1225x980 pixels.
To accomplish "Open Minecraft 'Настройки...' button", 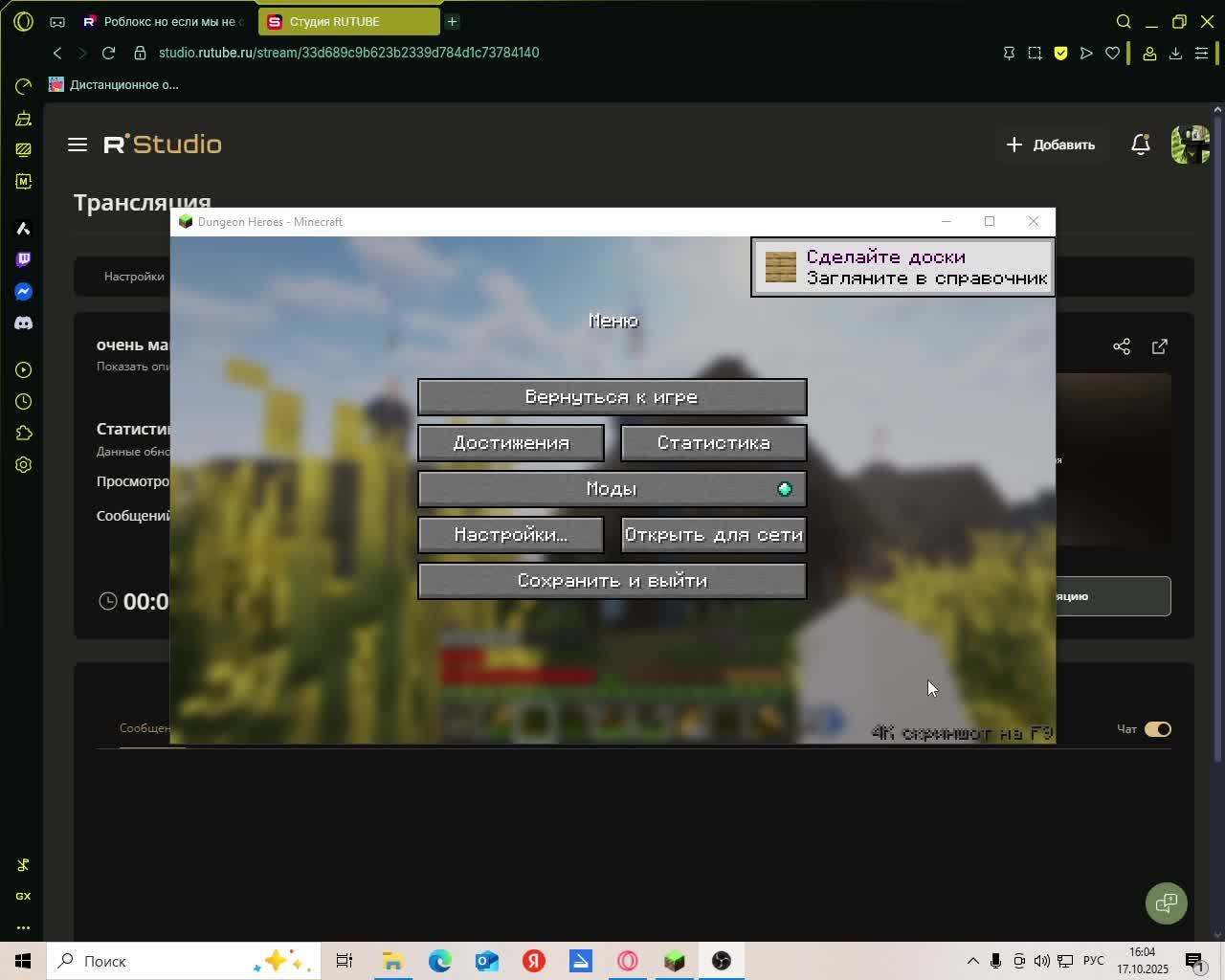I will (510, 535).
